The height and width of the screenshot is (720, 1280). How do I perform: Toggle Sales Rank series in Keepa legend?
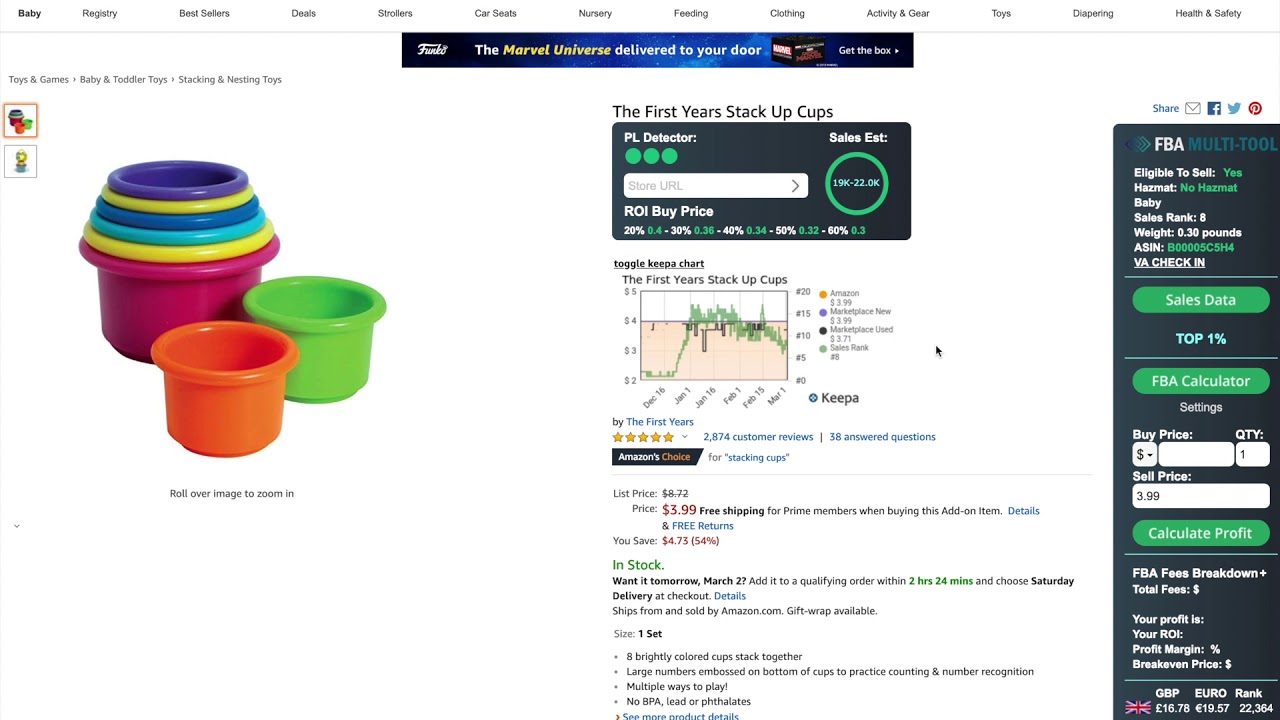coord(823,349)
